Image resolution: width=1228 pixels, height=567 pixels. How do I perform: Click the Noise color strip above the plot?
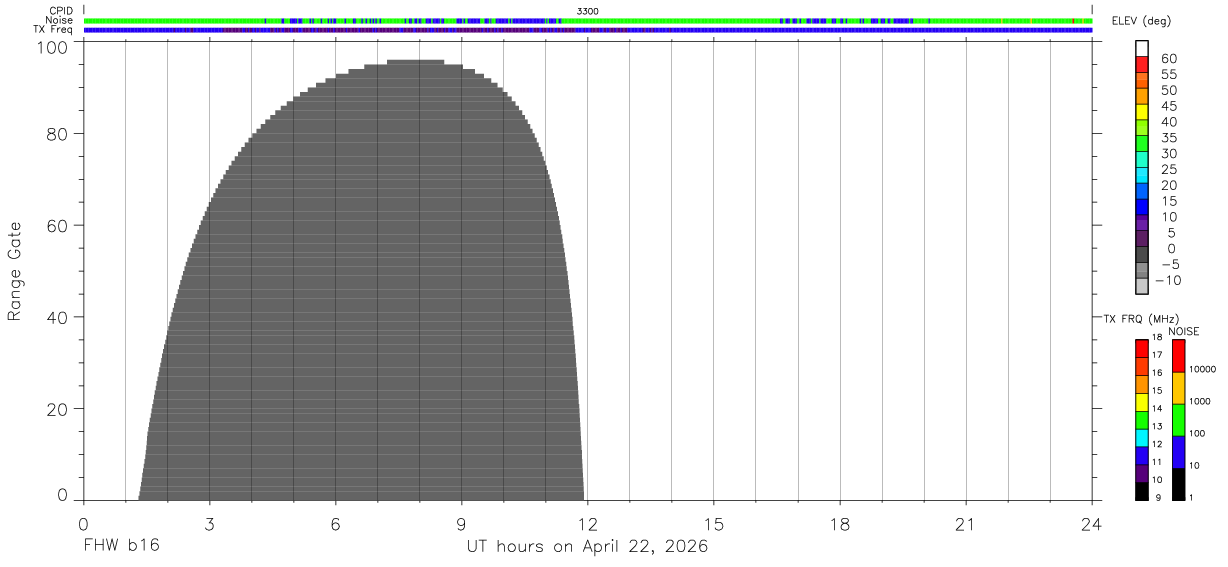tap(588, 20)
